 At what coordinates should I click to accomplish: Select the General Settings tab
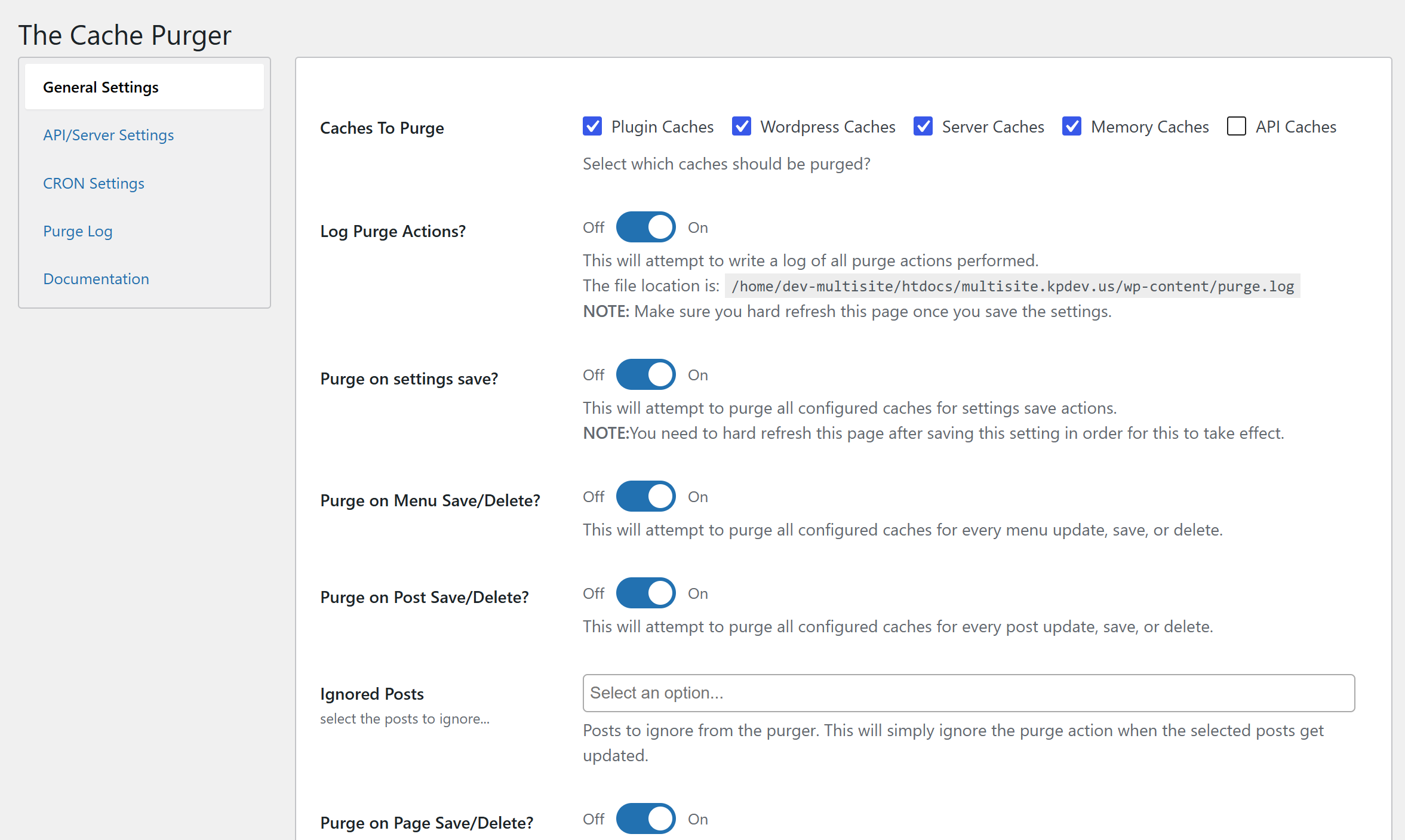(x=101, y=87)
